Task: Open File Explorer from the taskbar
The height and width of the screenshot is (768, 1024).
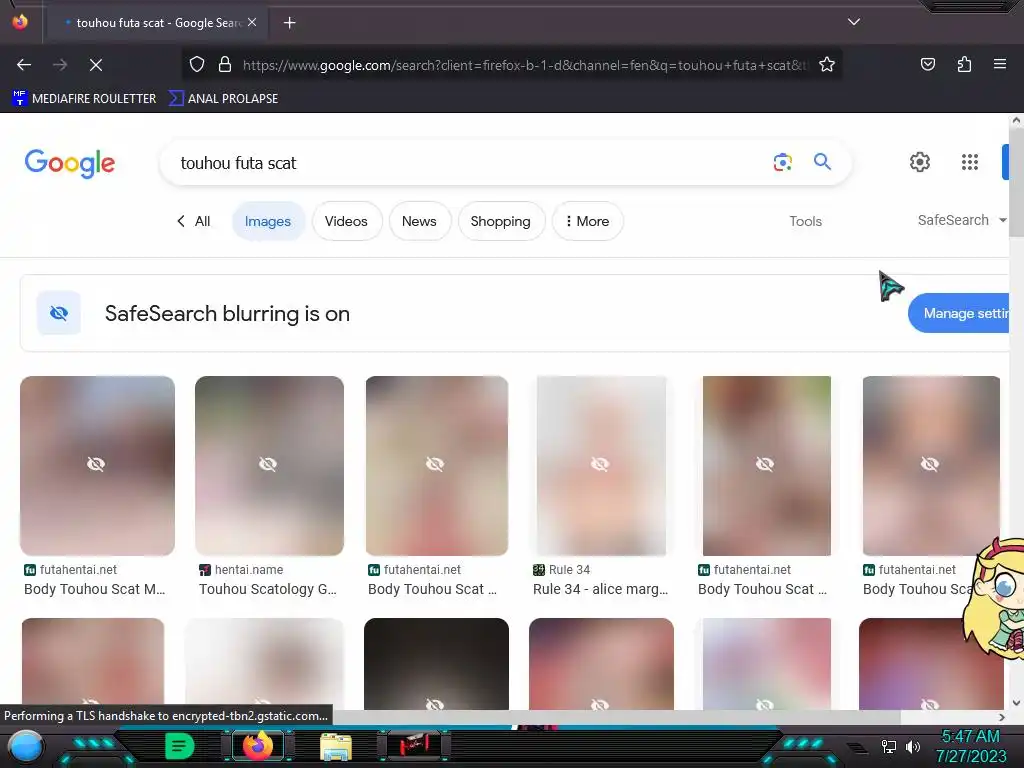Action: 336,746
